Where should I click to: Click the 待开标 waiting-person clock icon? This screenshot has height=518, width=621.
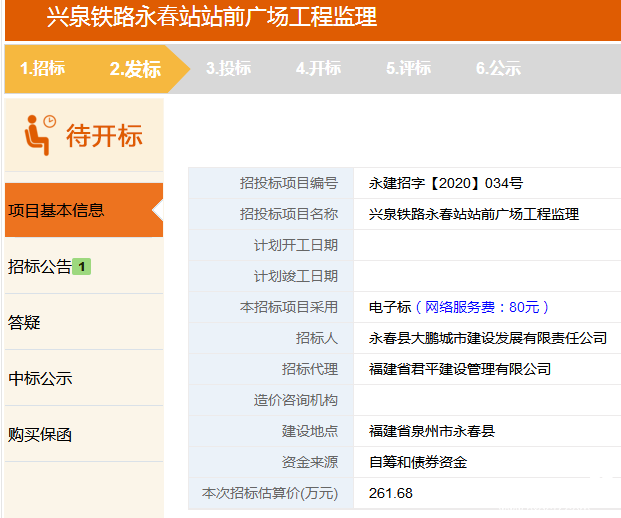point(40,135)
